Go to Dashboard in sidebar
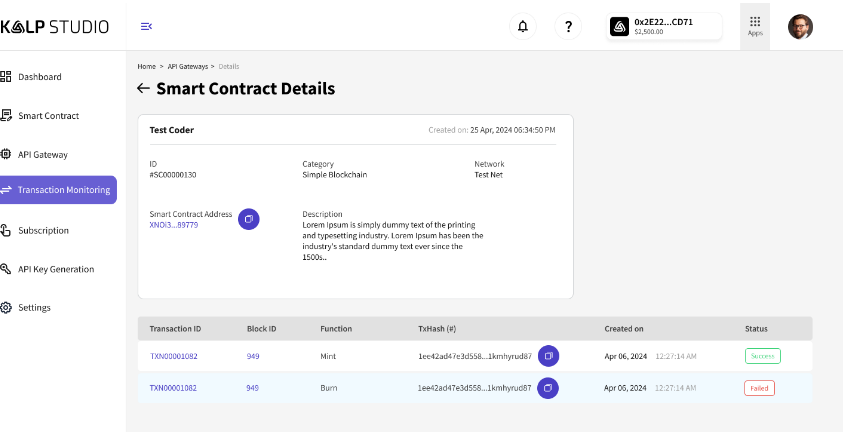 (39, 77)
